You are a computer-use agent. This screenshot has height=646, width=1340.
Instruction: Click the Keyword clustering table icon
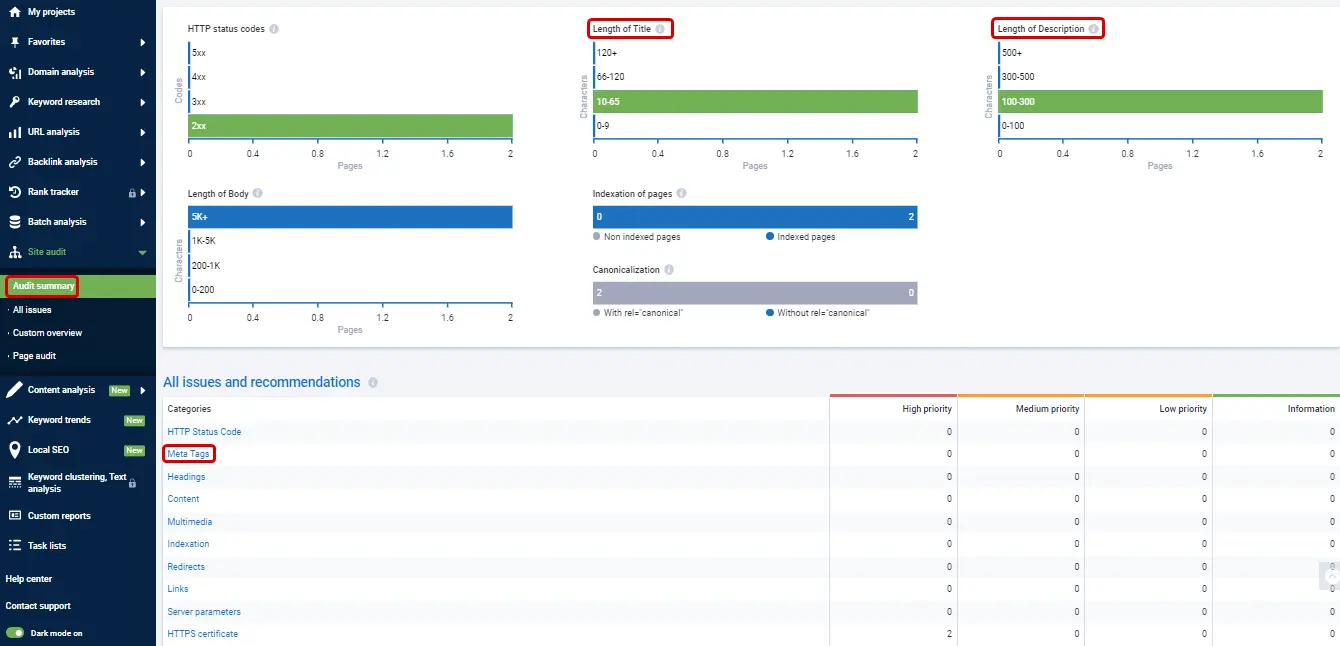point(14,483)
